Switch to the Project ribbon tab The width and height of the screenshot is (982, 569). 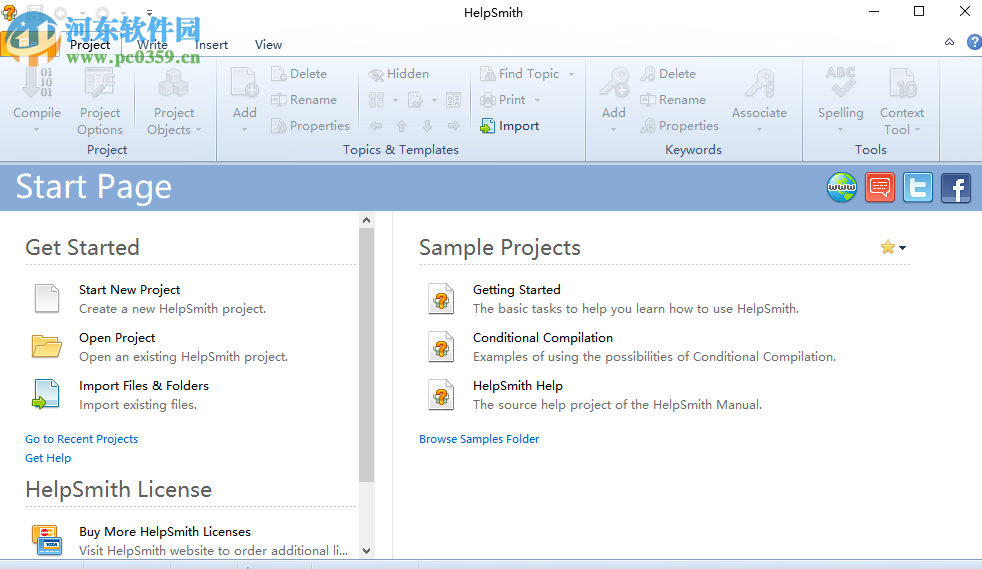(90, 44)
